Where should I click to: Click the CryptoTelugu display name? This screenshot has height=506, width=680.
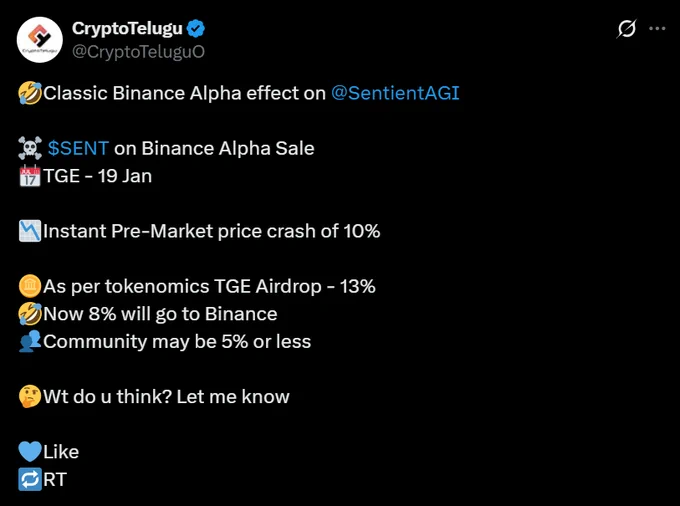pyautogui.click(x=127, y=29)
